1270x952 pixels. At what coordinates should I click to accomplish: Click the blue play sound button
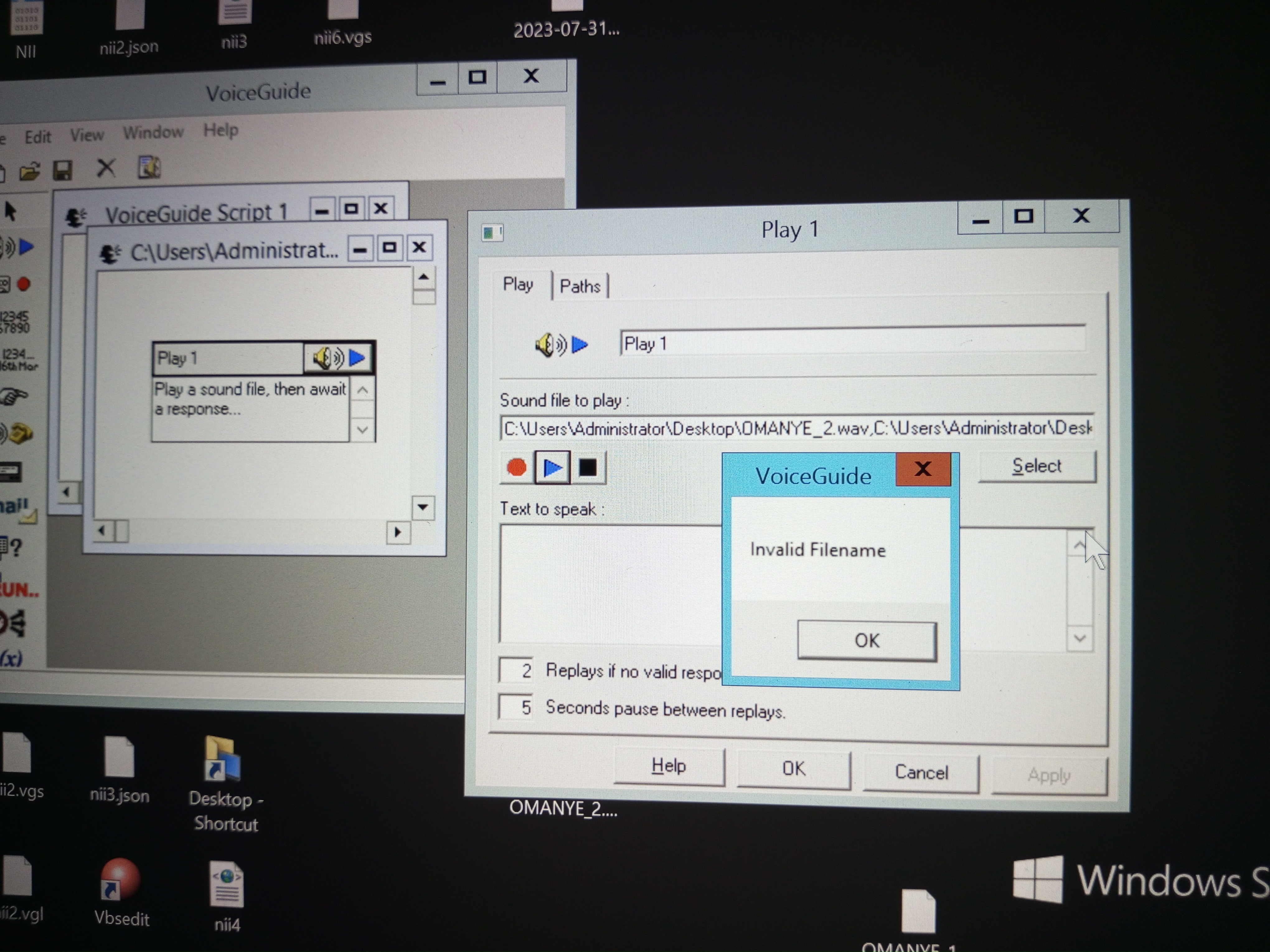tap(552, 468)
